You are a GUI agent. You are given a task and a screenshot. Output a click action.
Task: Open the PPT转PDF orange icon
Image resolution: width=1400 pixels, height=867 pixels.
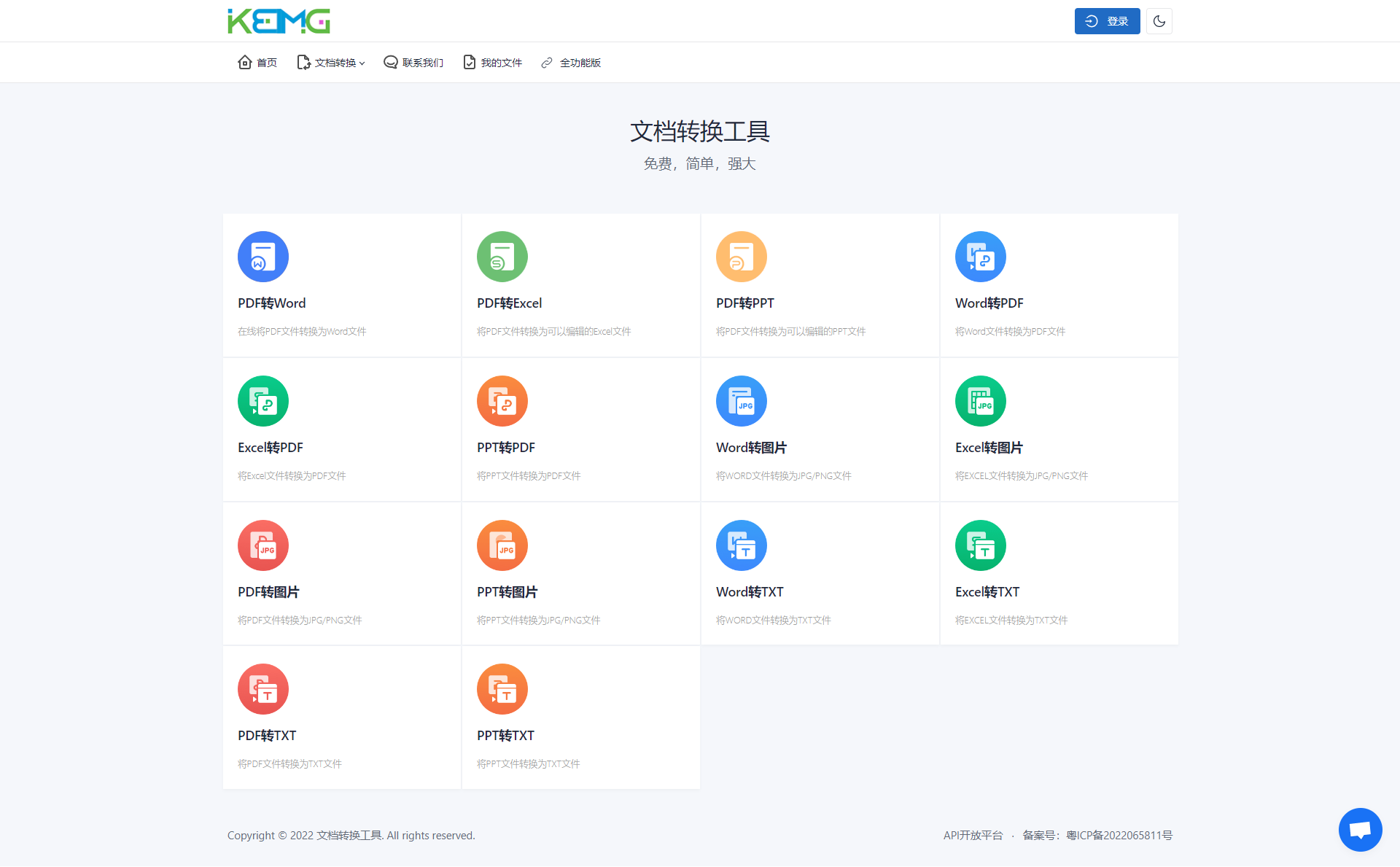coord(502,401)
